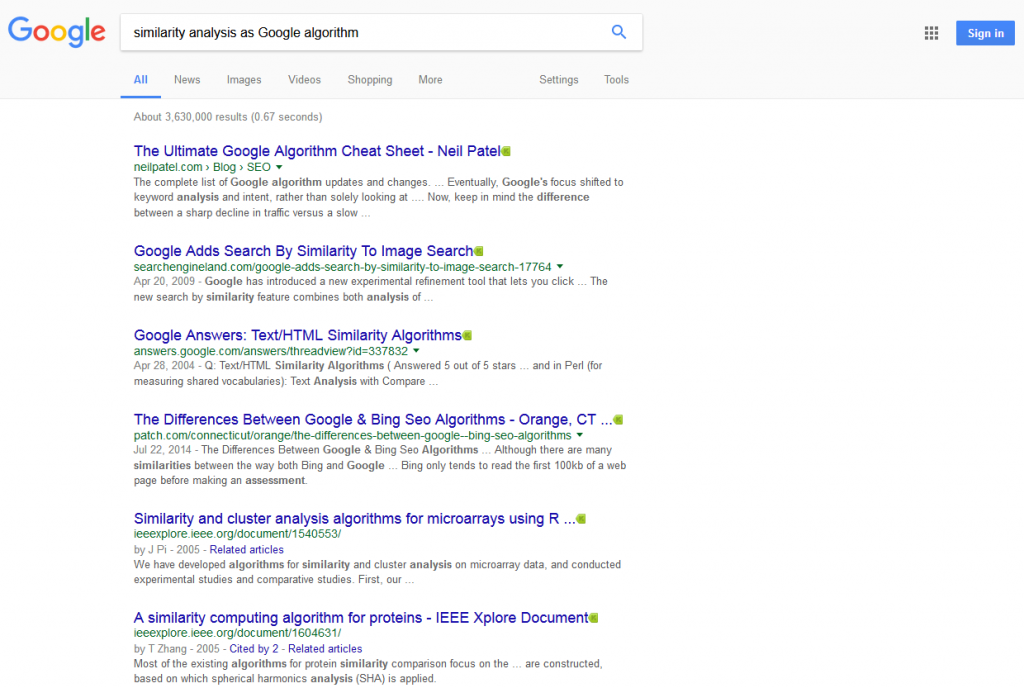Click the Google logo
The width and height of the screenshot is (1024, 688).
pos(56,32)
